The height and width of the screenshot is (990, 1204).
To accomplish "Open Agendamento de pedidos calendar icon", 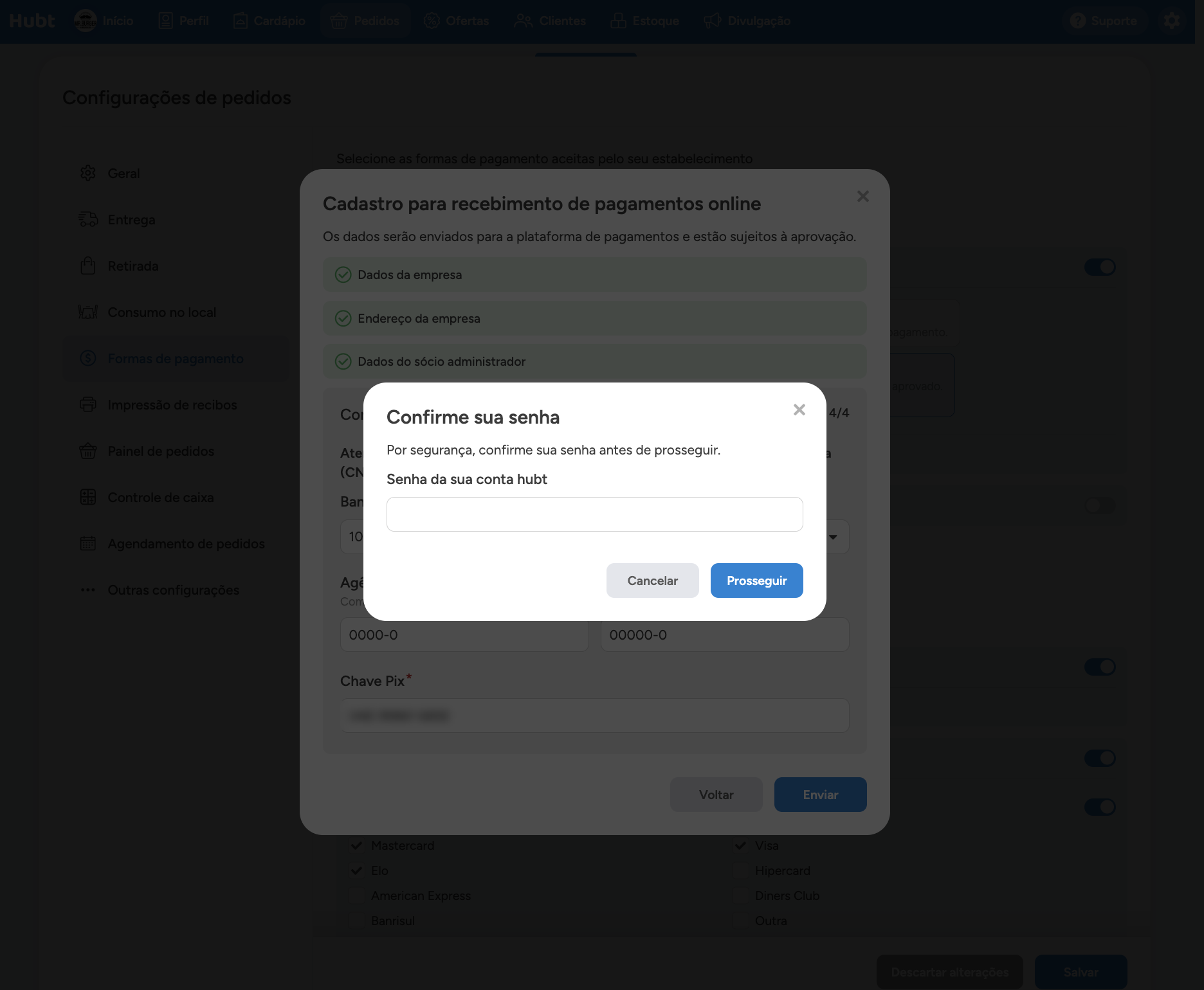I will point(88,543).
